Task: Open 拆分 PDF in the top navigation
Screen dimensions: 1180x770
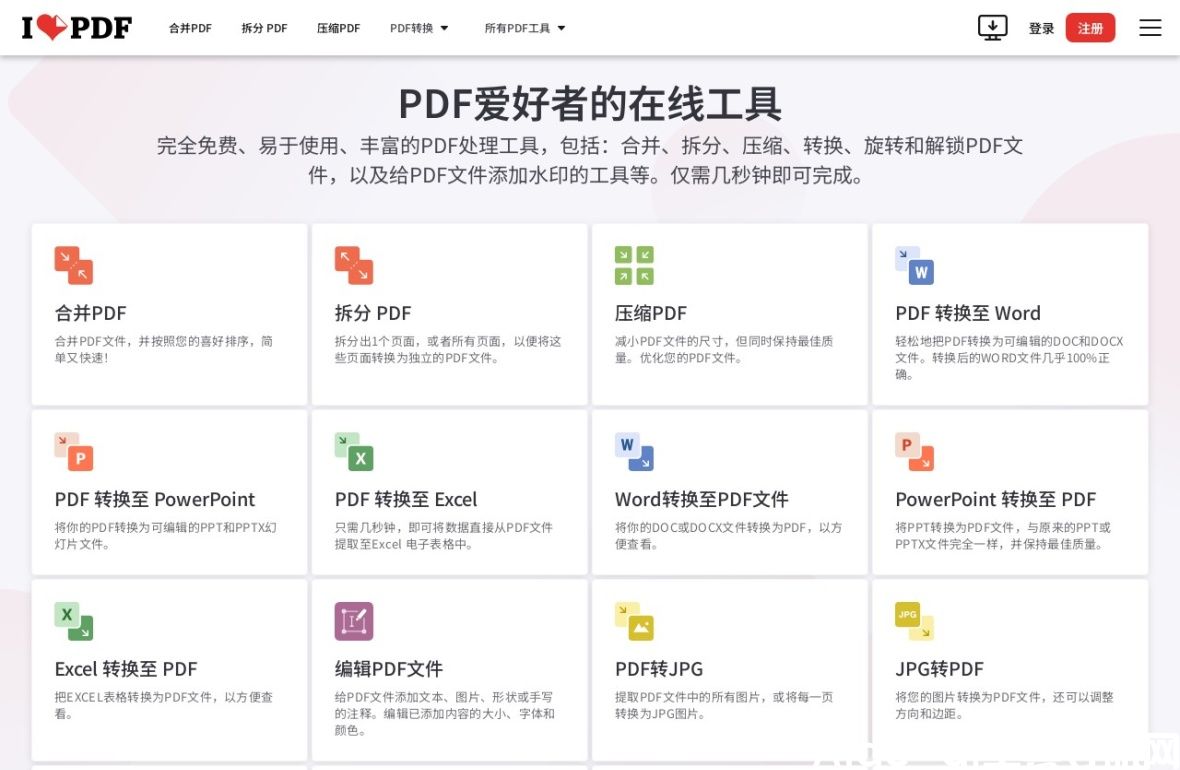Action: pyautogui.click(x=264, y=28)
